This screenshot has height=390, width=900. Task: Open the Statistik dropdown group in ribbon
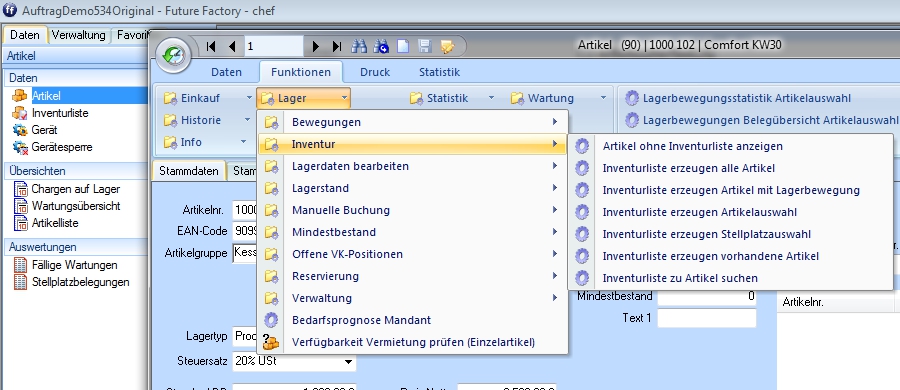point(453,98)
